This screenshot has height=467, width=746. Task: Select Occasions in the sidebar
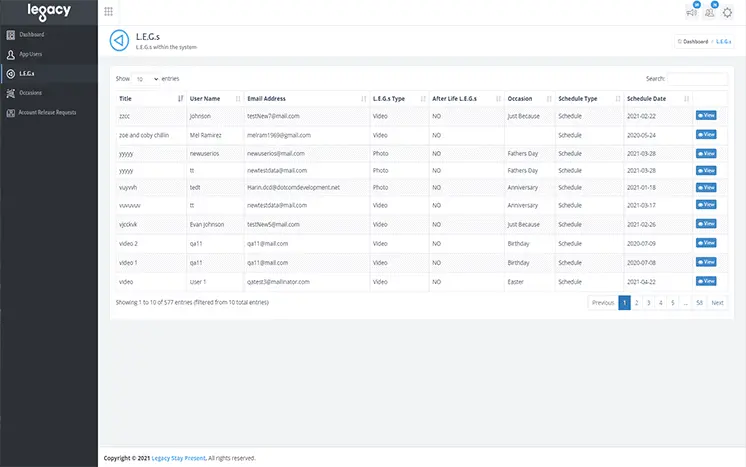tap(31, 93)
